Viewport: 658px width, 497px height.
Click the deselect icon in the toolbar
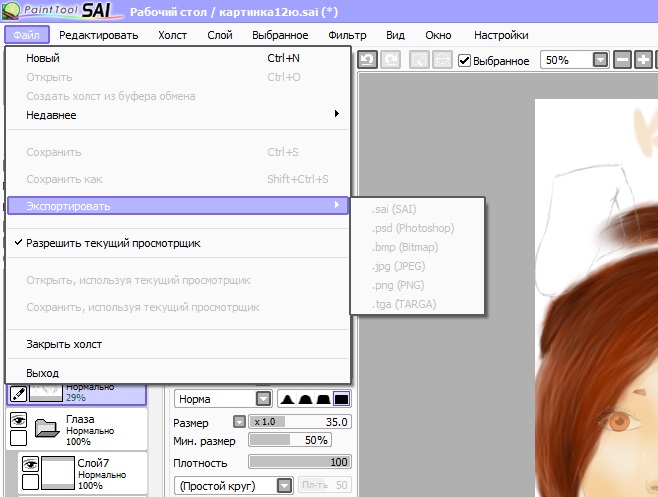pos(419,60)
